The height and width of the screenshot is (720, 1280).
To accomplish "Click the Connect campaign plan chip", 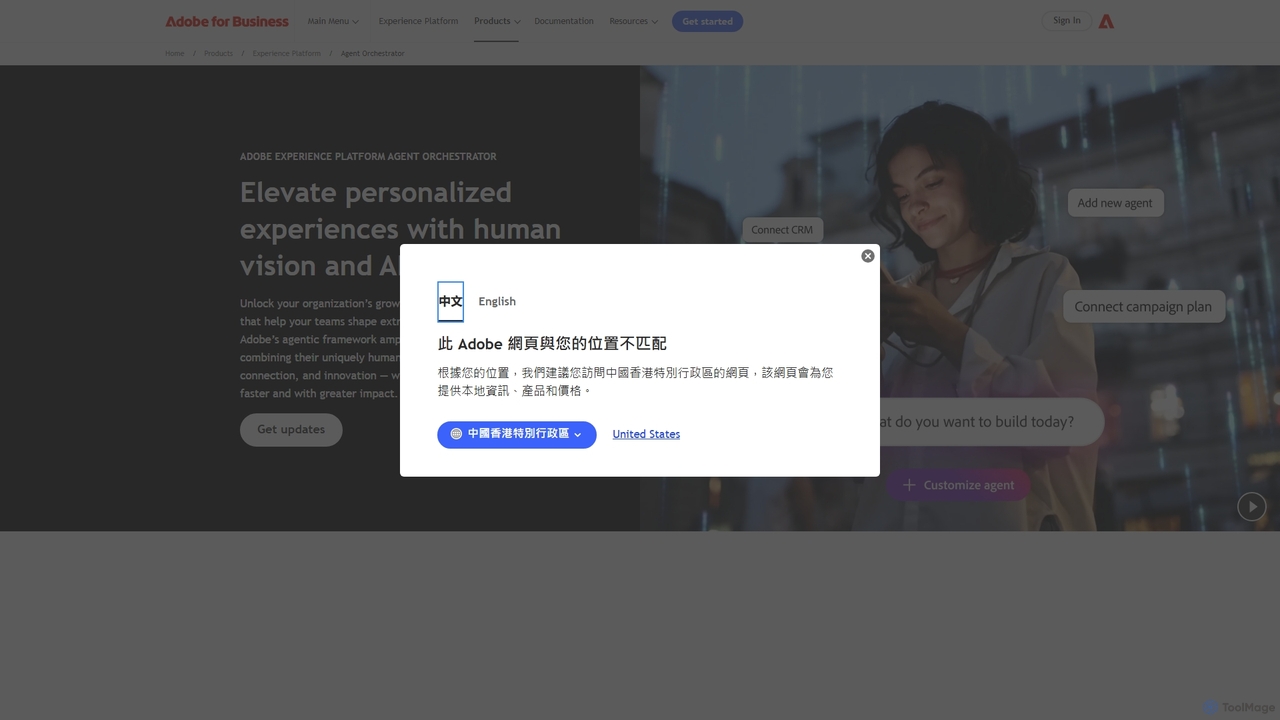I will pyautogui.click(x=1143, y=307).
